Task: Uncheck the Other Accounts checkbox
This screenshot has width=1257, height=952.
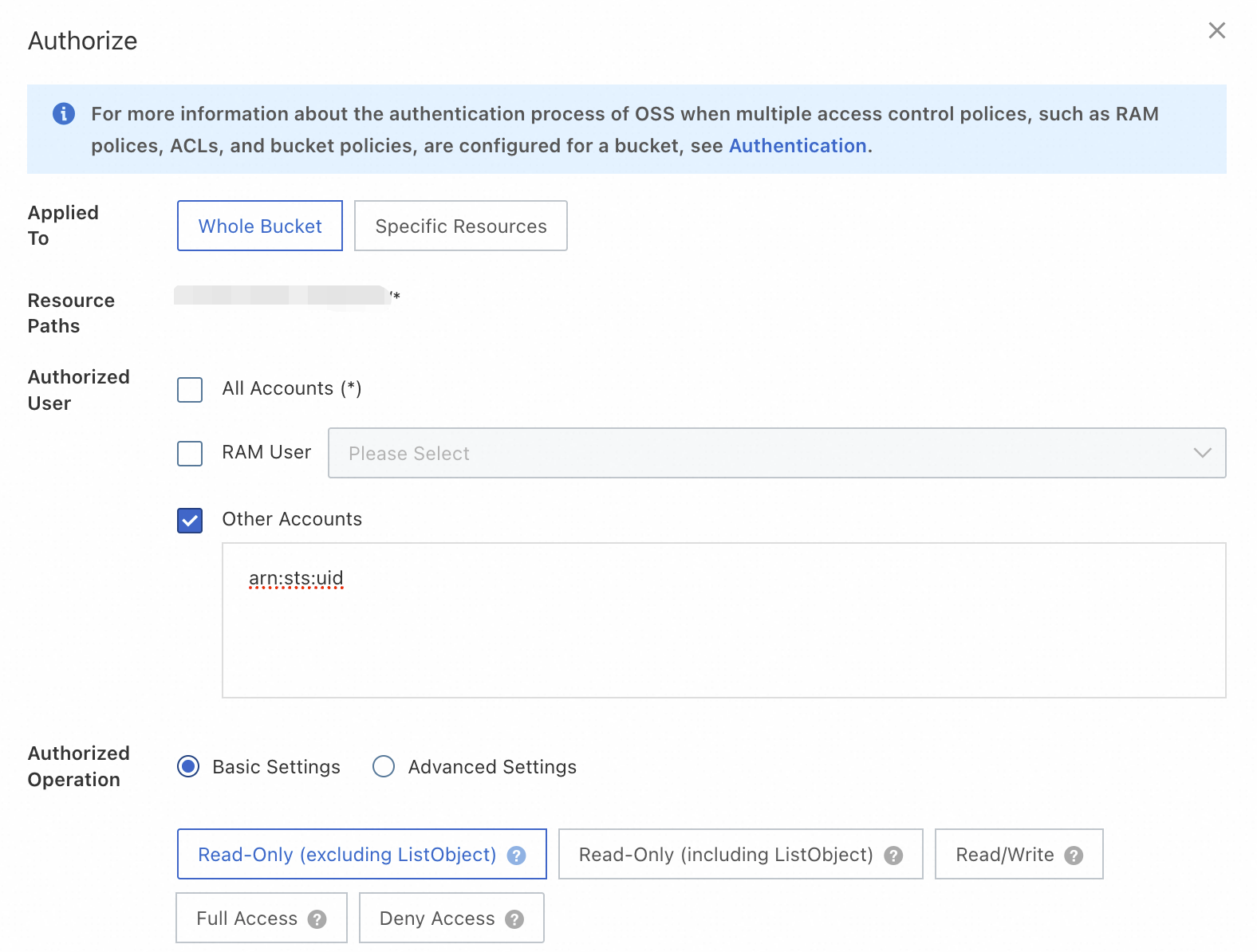Action: [x=190, y=521]
